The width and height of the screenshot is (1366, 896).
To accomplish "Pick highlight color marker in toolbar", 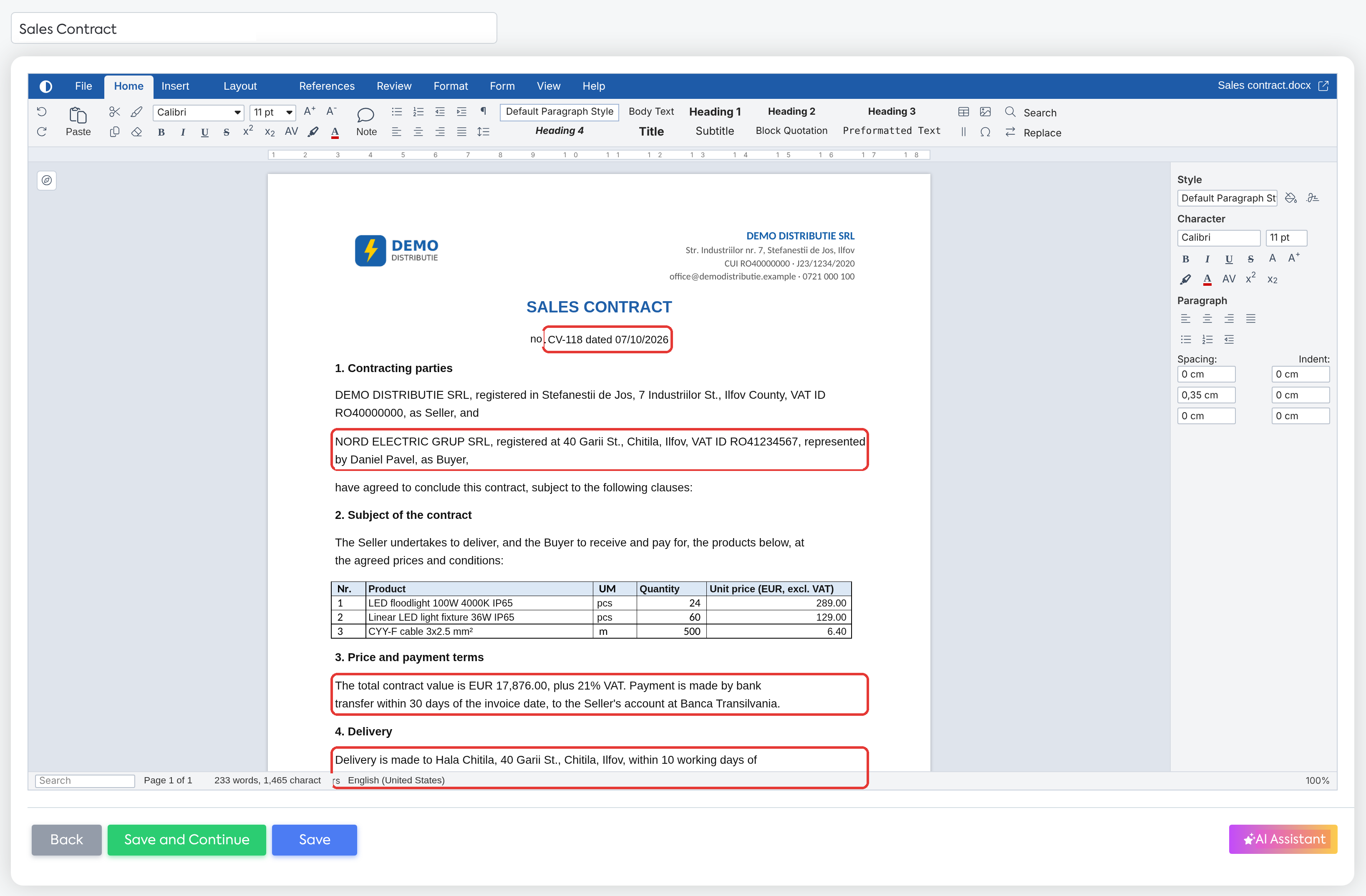I will coord(313,132).
